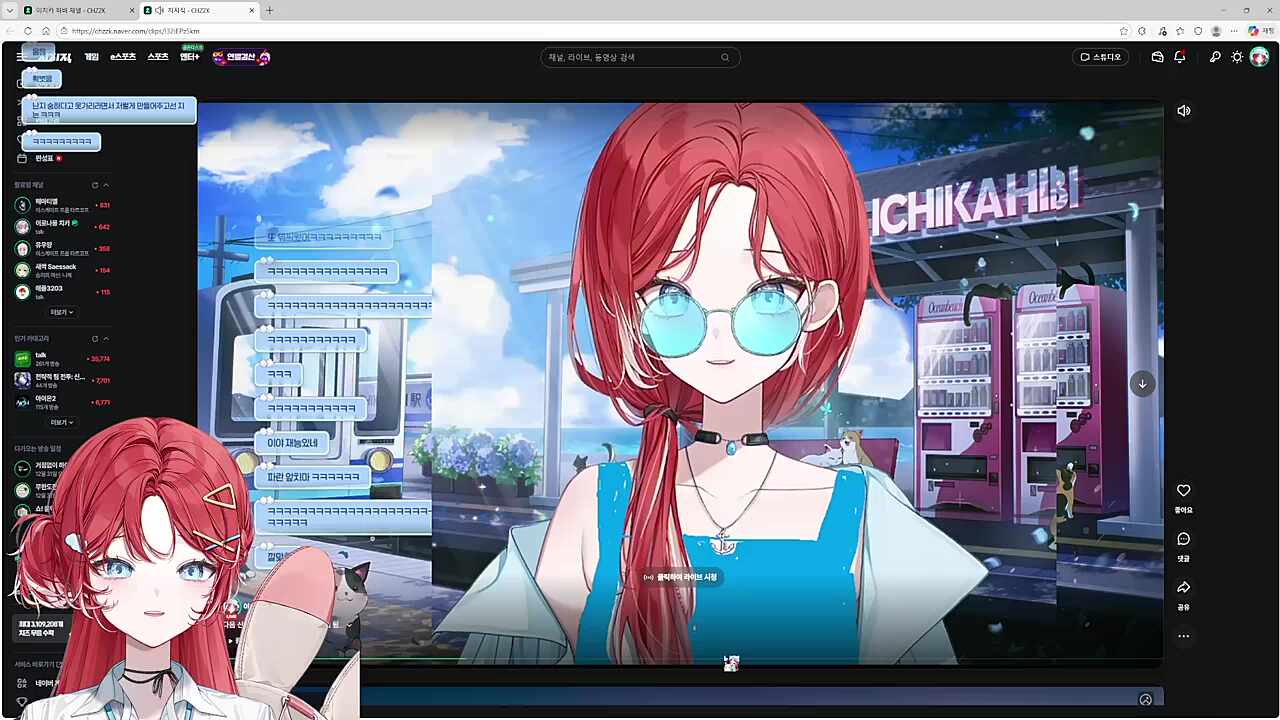
Task: Go to next clip with down arrow
Action: point(1142,383)
